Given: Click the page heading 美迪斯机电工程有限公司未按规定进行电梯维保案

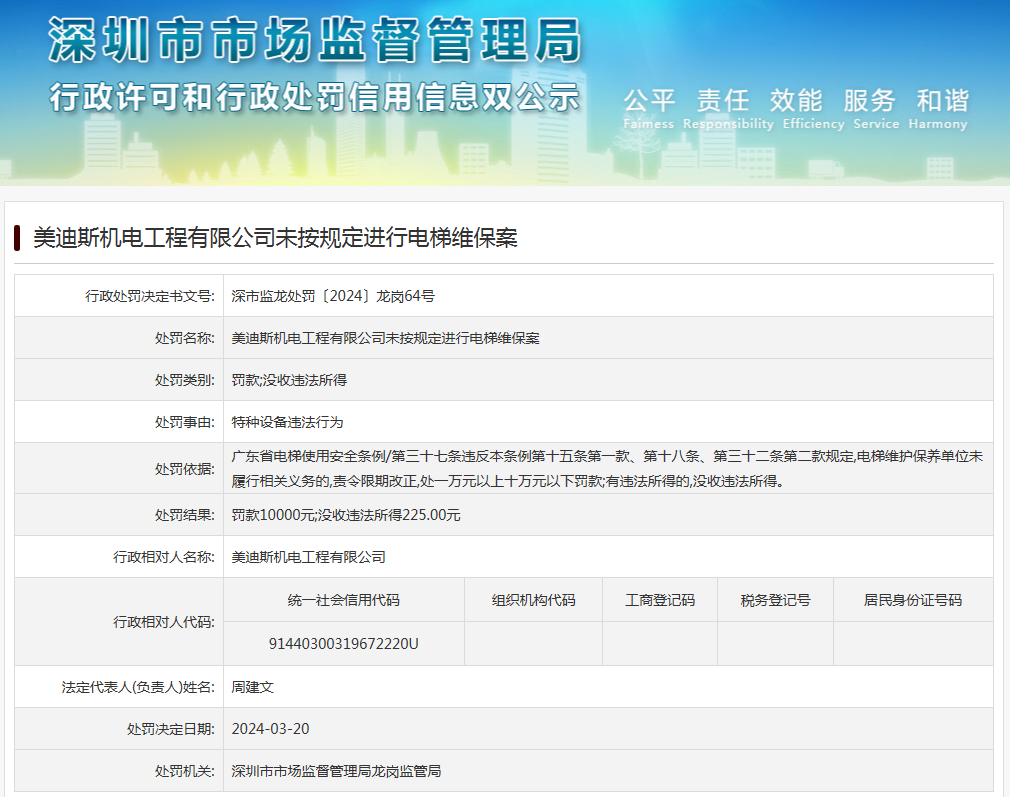Looking at the screenshot, I should click(275, 238).
